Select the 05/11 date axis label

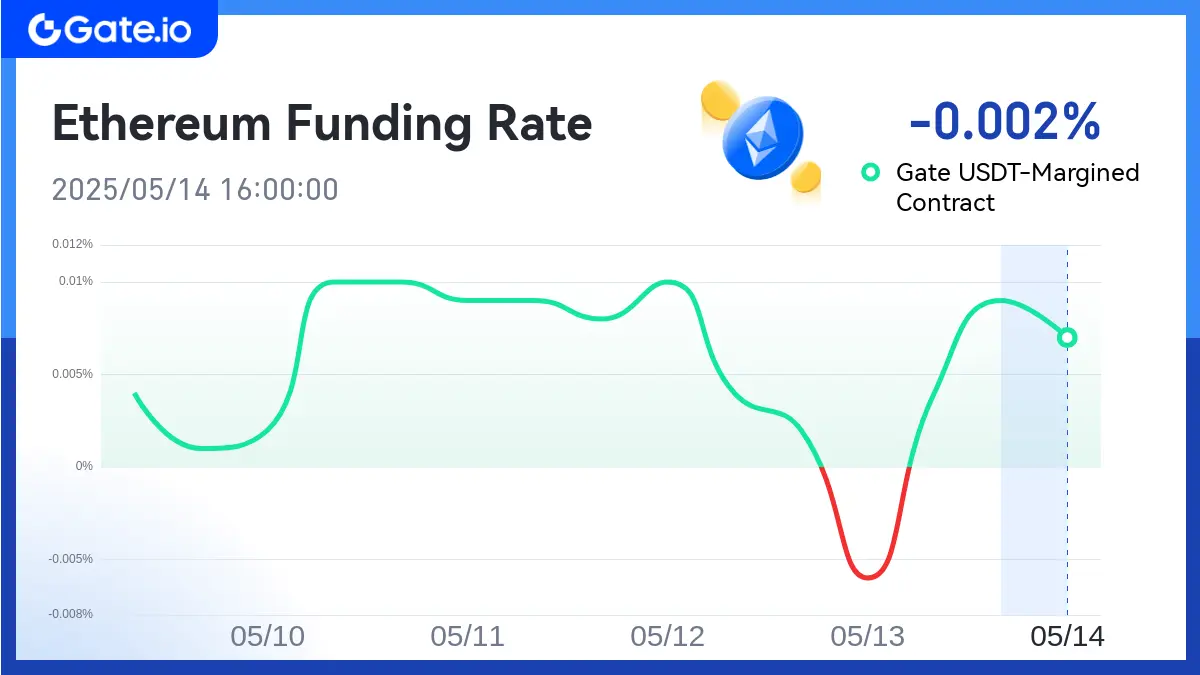click(467, 635)
